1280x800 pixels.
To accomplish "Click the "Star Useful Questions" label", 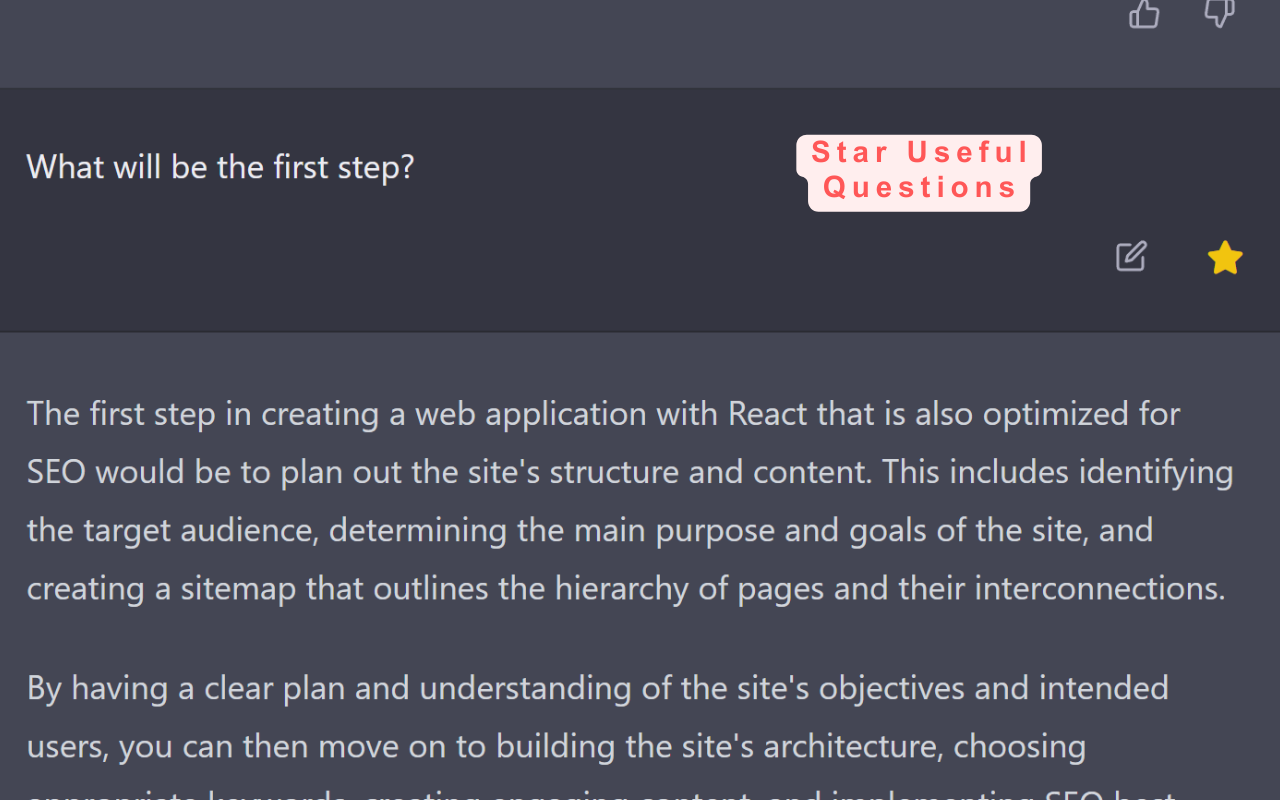I will (919, 171).
